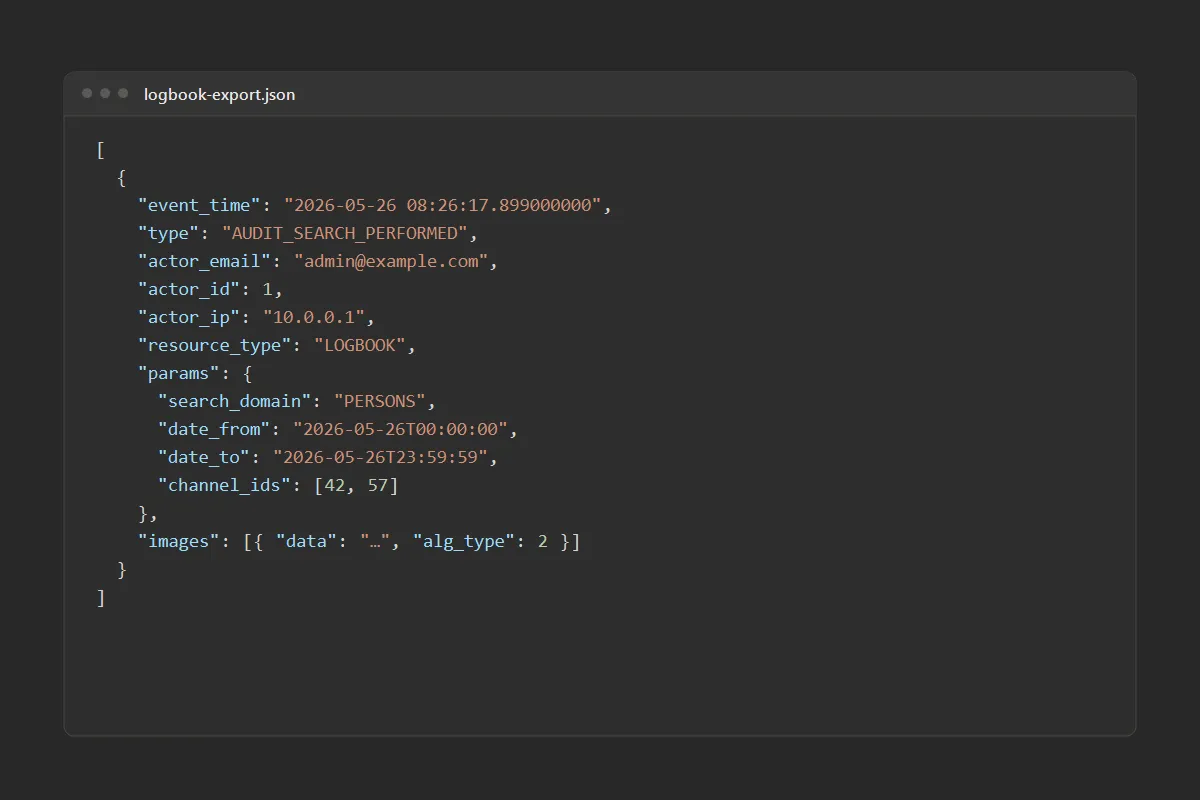The width and height of the screenshot is (1200, 800).
Task: Click the third window control dot
Action: (x=123, y=93)
